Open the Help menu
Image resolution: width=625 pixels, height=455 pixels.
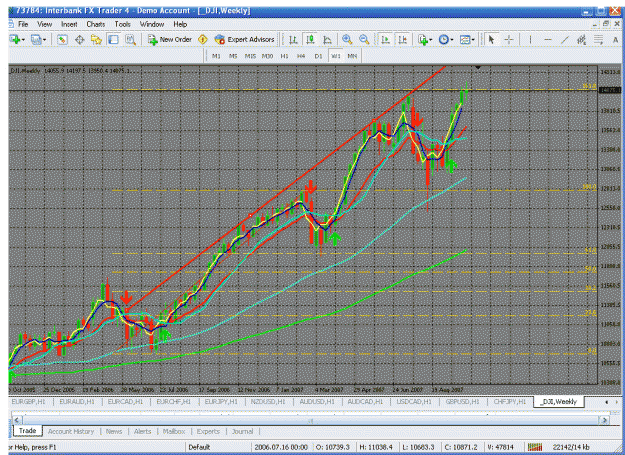180,24
